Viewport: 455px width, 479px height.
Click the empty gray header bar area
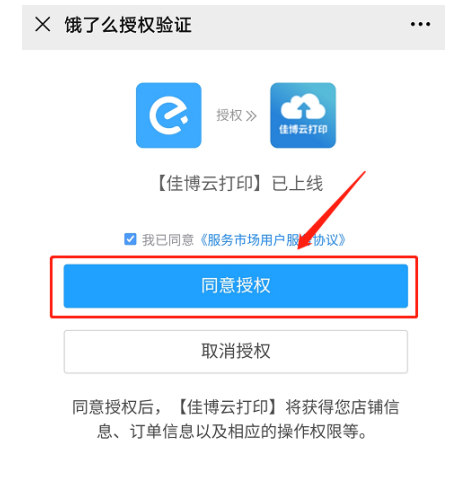point(300,25)
